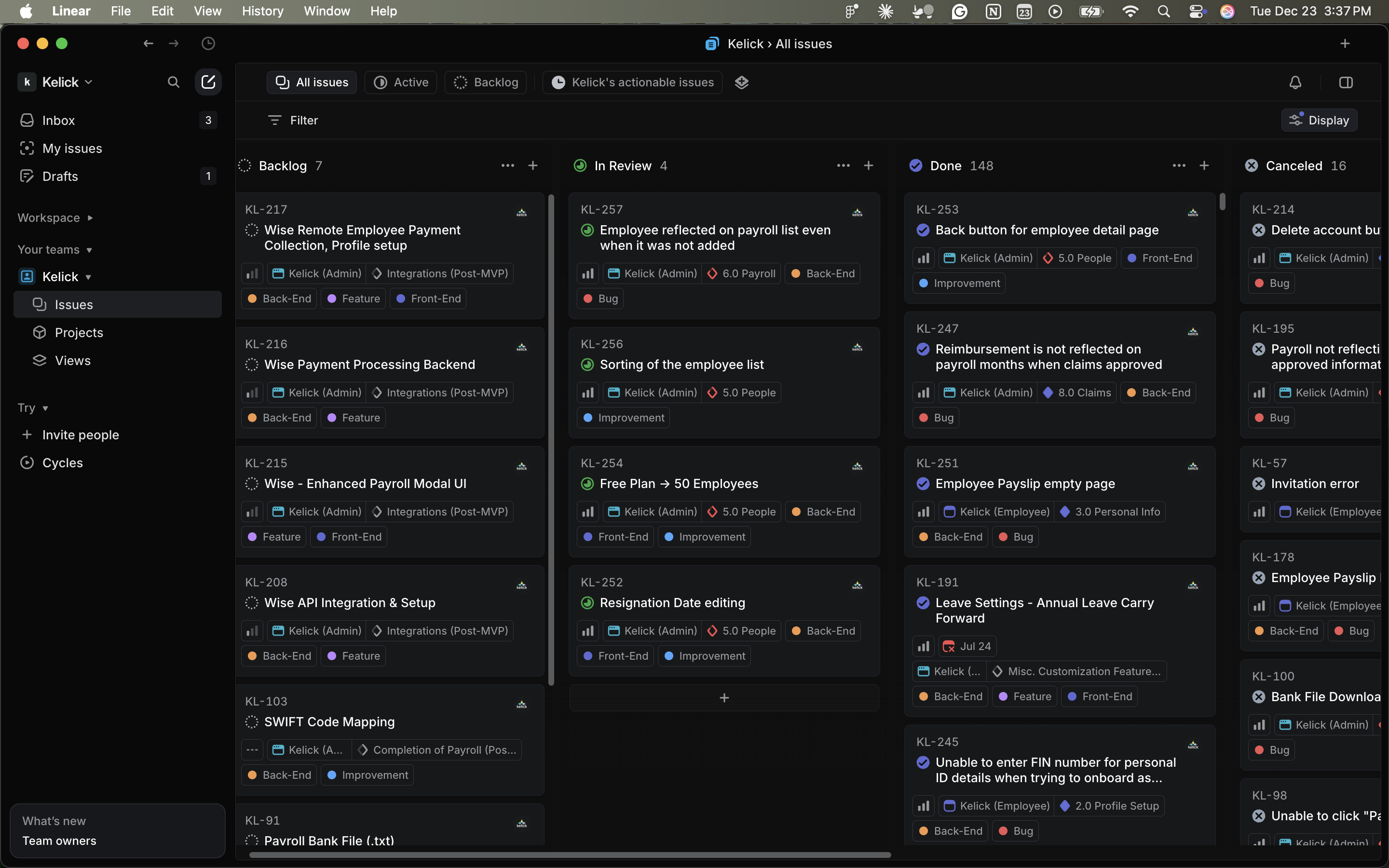Click the horizontal scrollbar at board bottom
Image resolution: width=1389 pixels, height=868 pixels.
pyautogui.click(x=570, y=855)
